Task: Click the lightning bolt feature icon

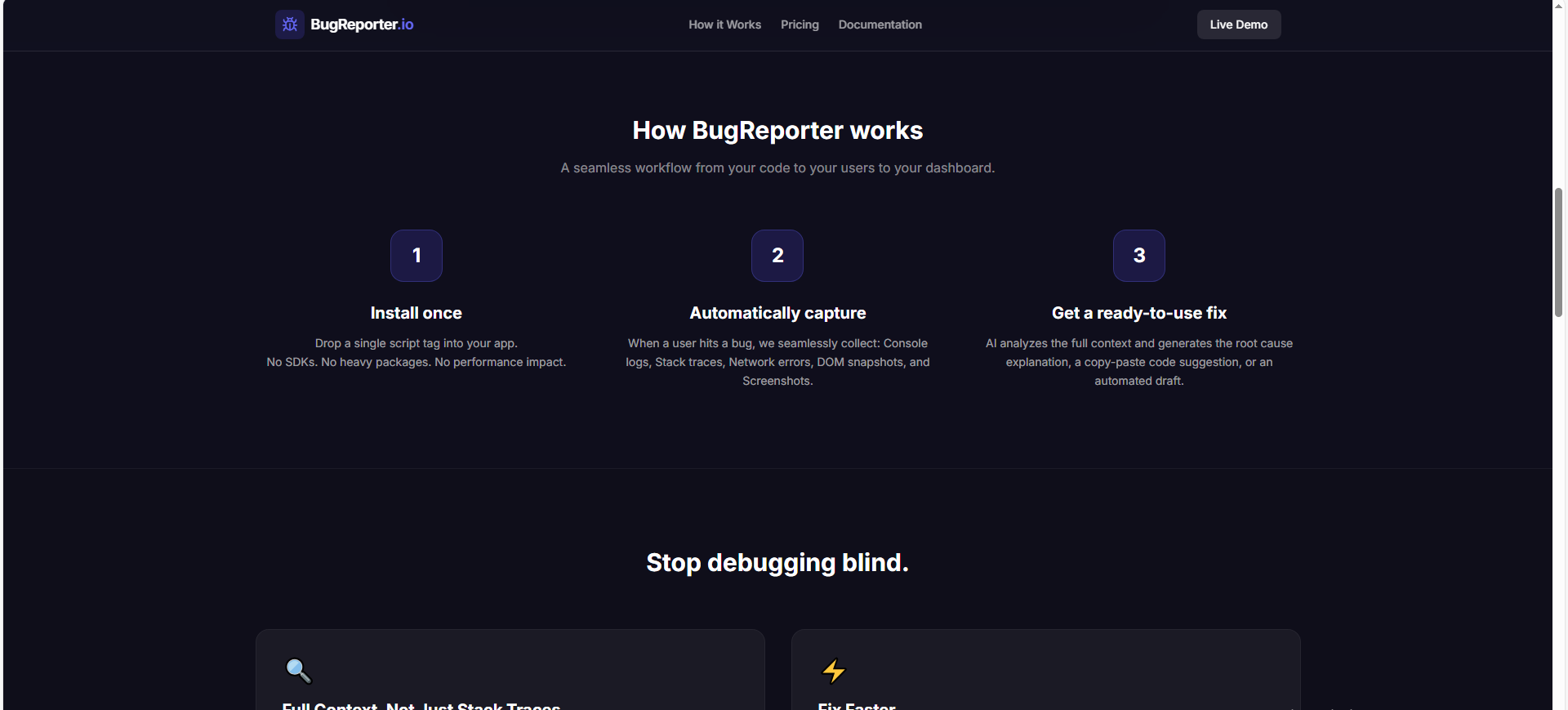Action: (833, 671)
